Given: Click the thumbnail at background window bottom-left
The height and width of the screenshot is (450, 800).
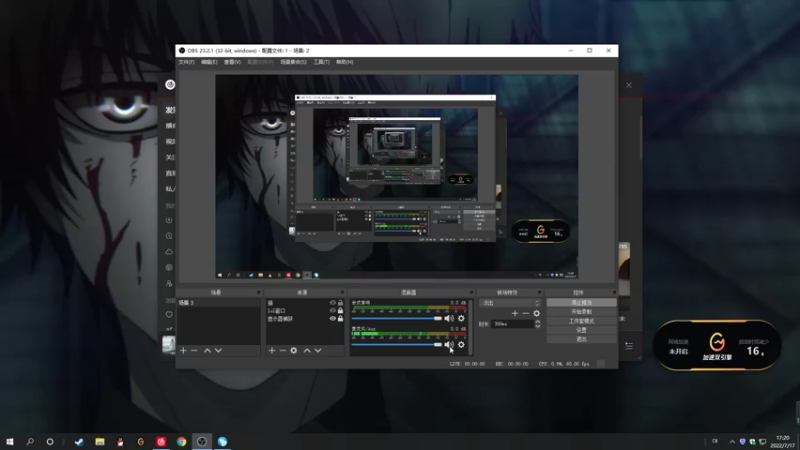Looking at the screenshot, I should coord(169,344).
